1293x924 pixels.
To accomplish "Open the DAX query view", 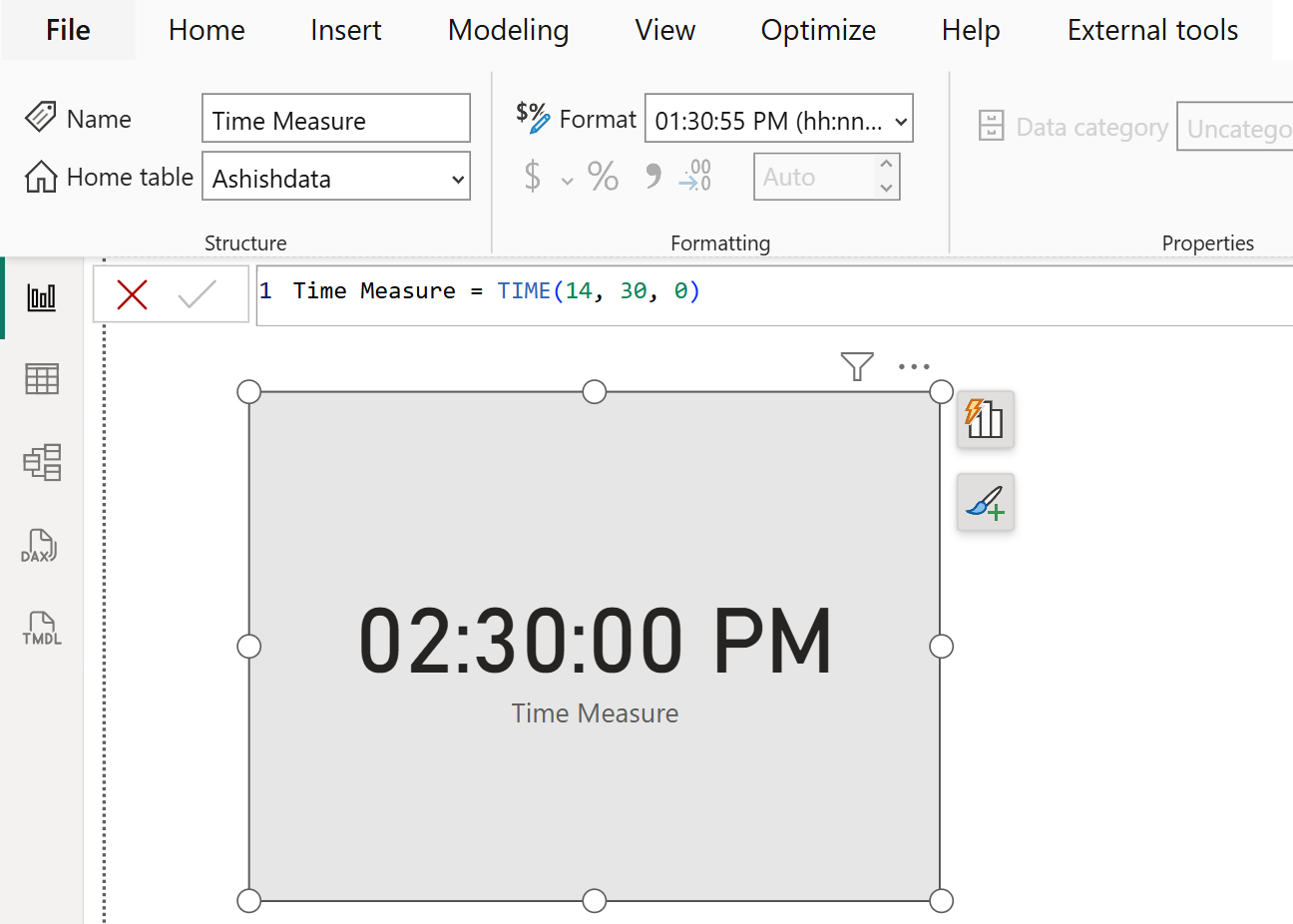I will pyautogui.click(x=41, y=546).
